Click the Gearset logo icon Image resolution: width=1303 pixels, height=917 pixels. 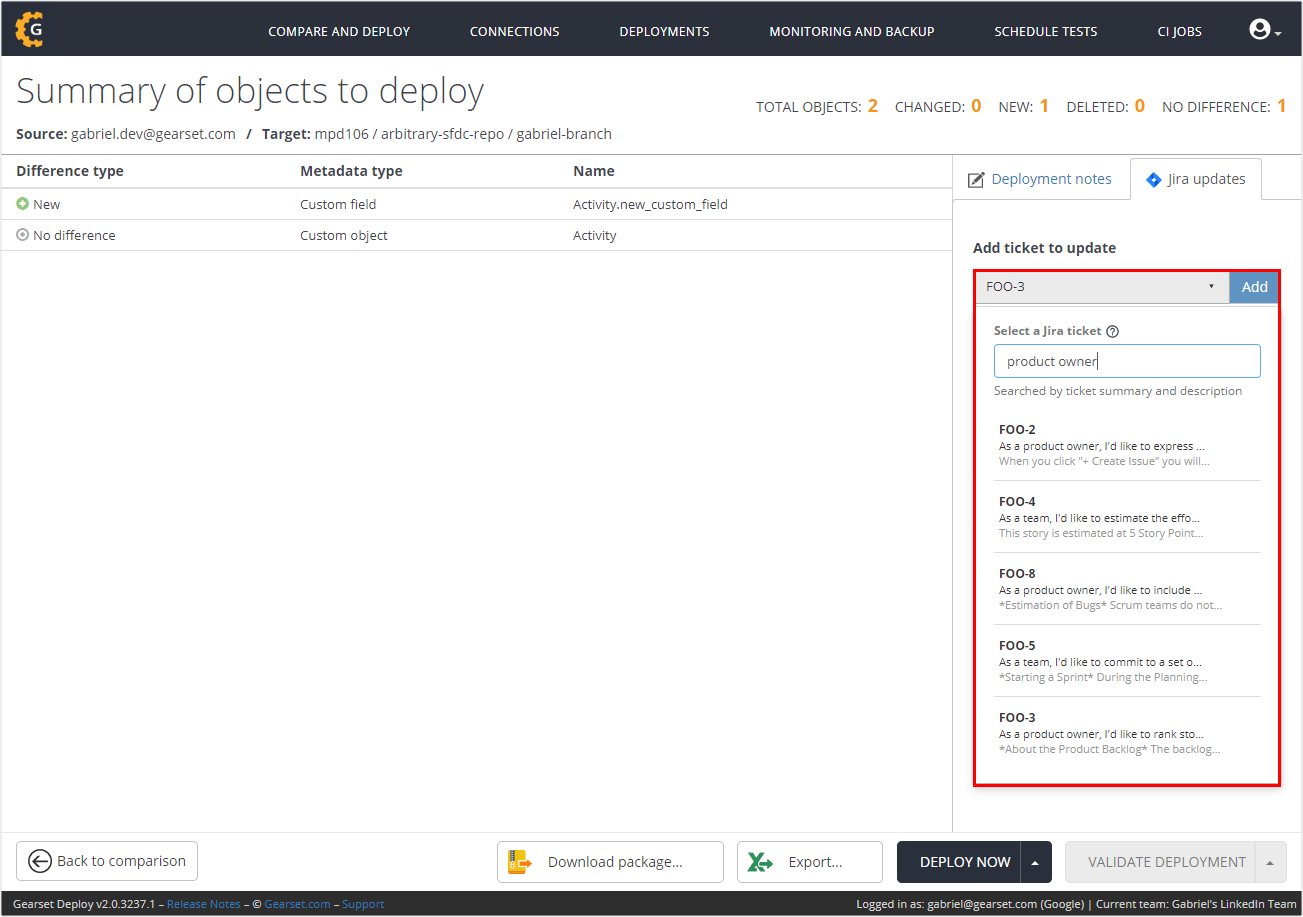tap(30, 30)
